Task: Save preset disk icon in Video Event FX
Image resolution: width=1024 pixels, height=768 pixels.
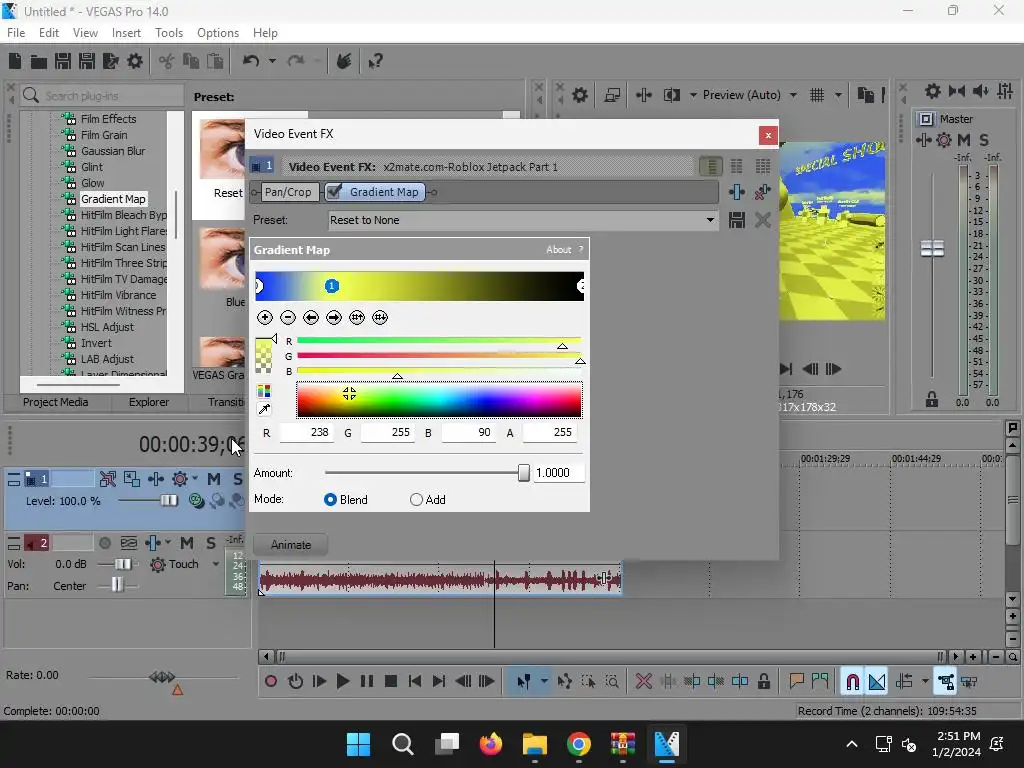Action: pyautogui.click(x=737, y=220)
